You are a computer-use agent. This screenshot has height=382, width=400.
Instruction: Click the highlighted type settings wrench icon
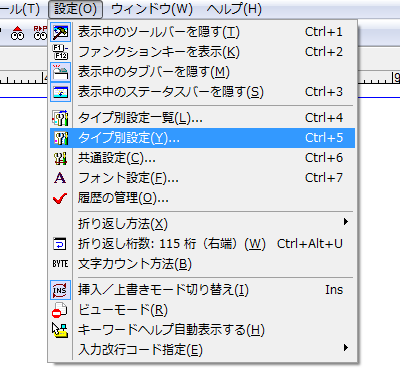[x=60, y=138]
